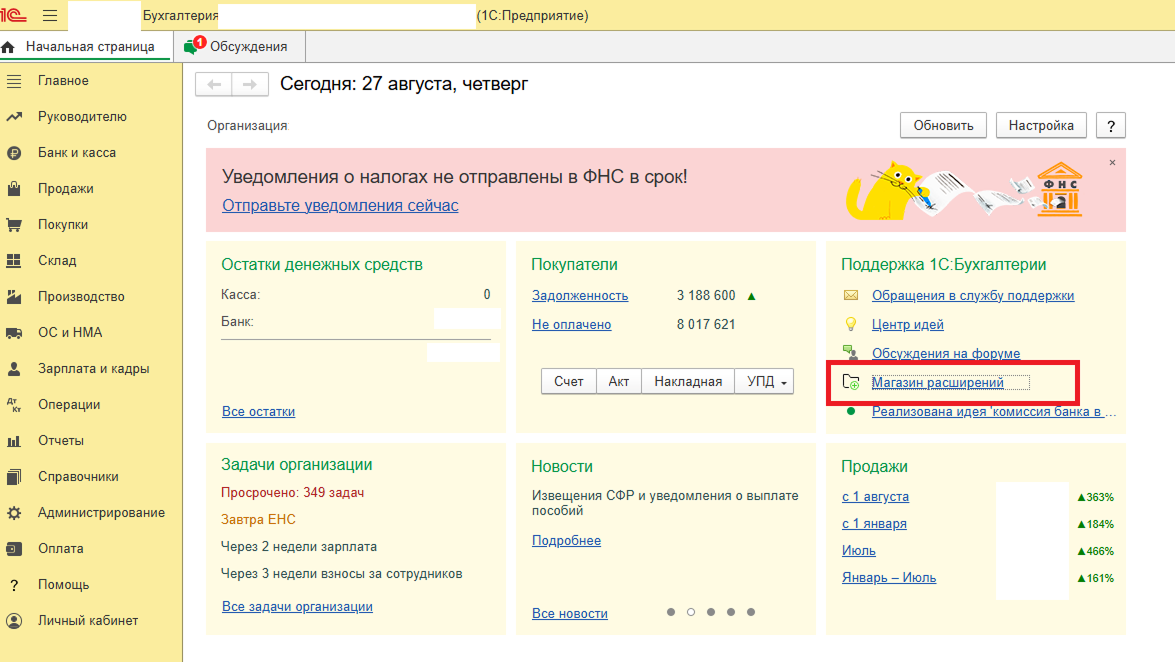Image resolution: width=1175 pixels, height=662 pixels.
Task: Switch to the Обсуждения tab
Action: tap(240, 46)
